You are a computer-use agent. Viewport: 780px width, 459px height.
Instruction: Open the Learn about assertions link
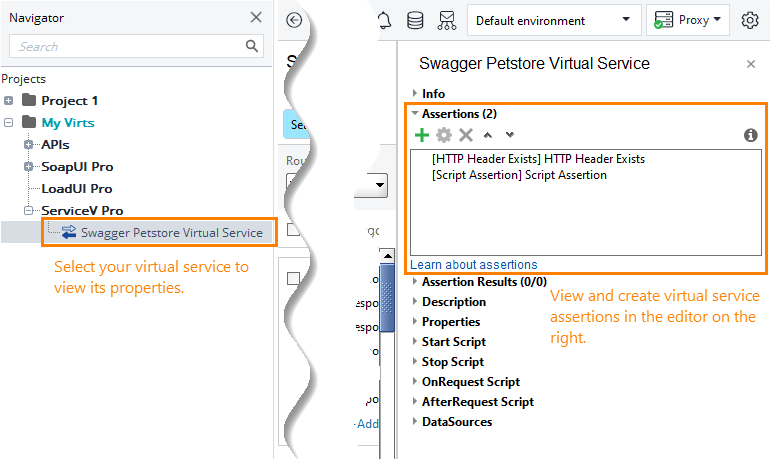[474, 265]
